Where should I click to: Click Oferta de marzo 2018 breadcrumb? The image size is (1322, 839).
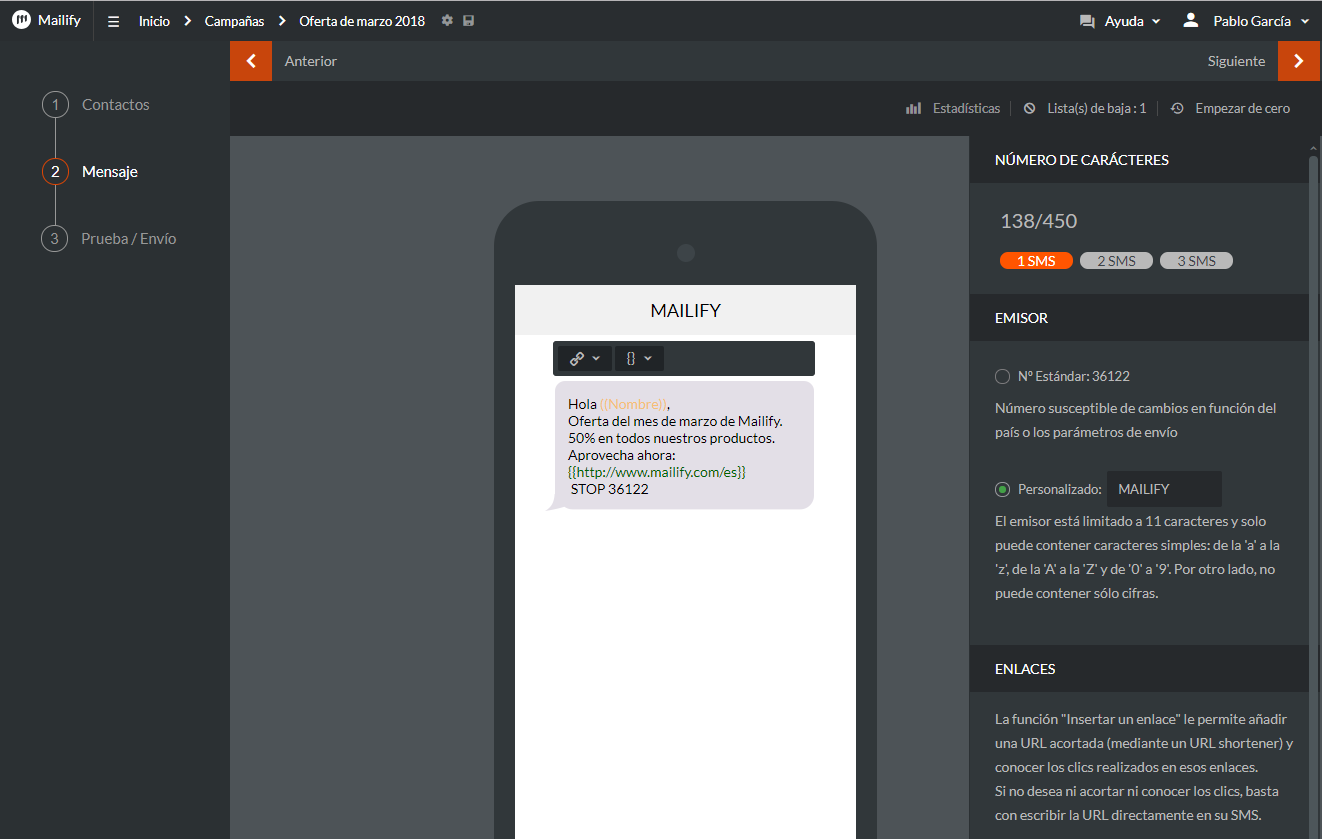click(362, 21)
